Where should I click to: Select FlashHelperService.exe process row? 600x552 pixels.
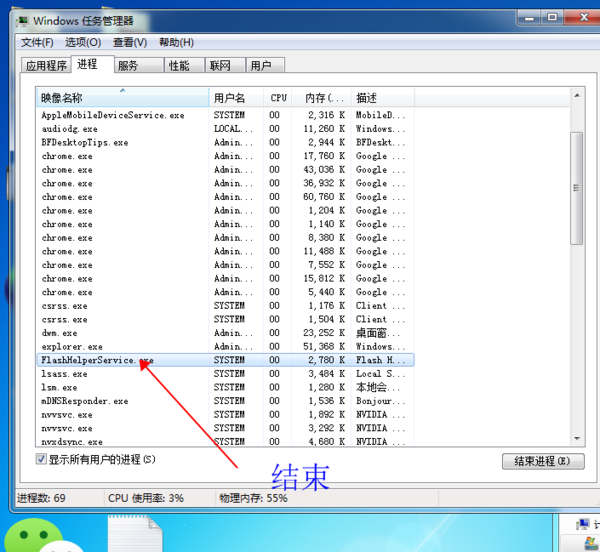pos(225,360)
